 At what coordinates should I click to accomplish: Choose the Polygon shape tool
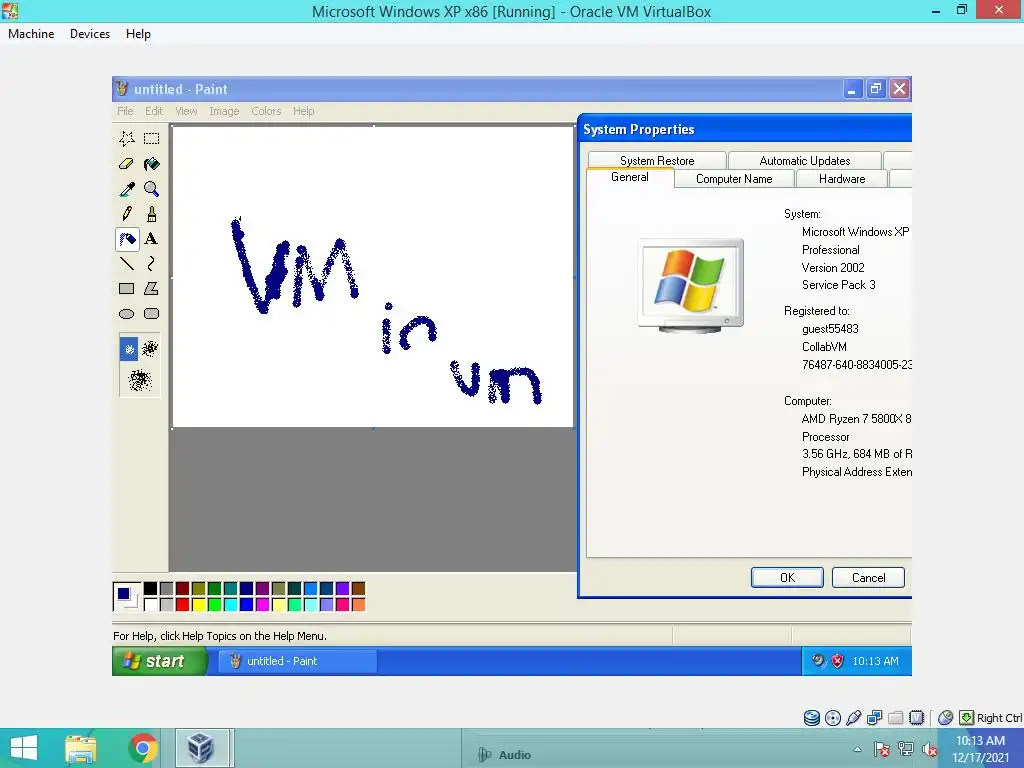(x=152, y=289)
